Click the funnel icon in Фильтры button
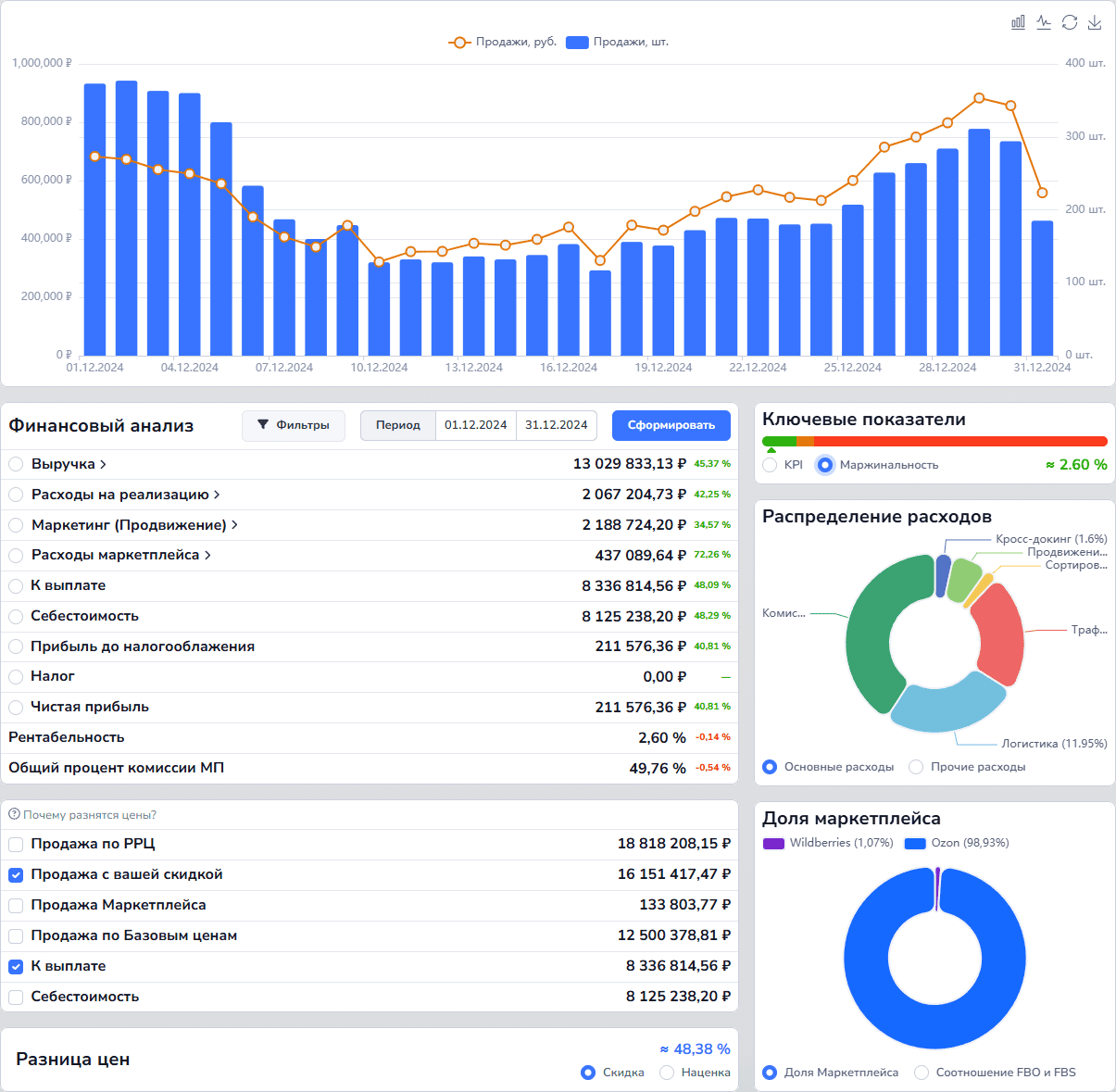 point(263,425)
